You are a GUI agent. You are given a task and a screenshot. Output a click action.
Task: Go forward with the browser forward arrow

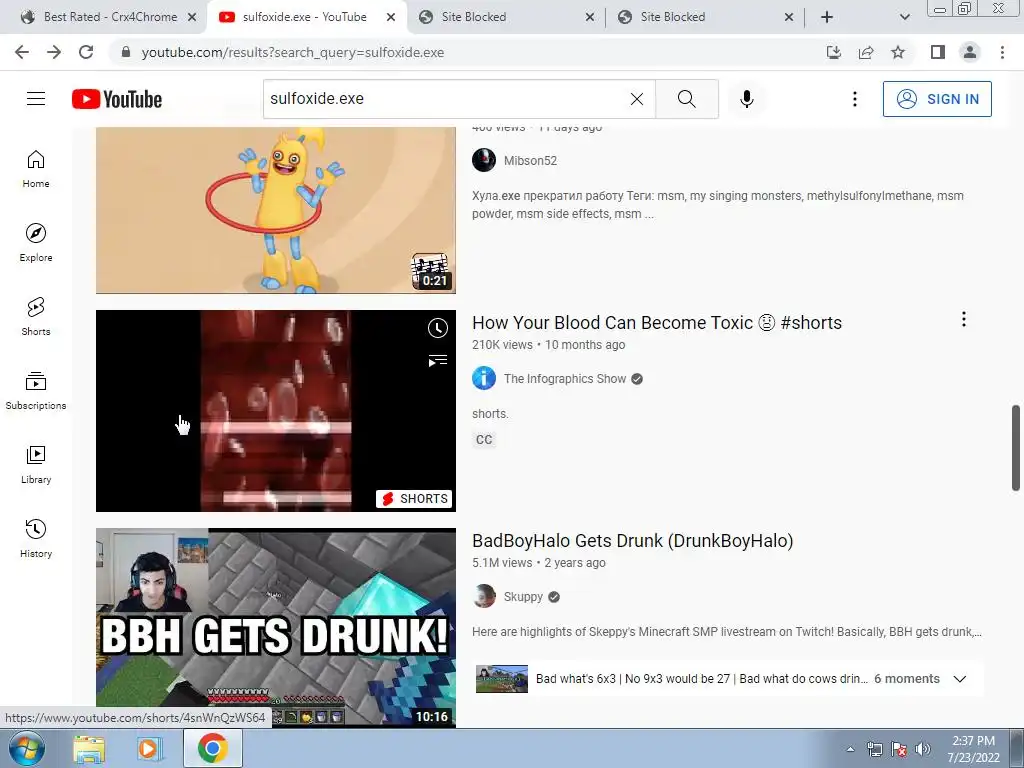click(54, 52)
